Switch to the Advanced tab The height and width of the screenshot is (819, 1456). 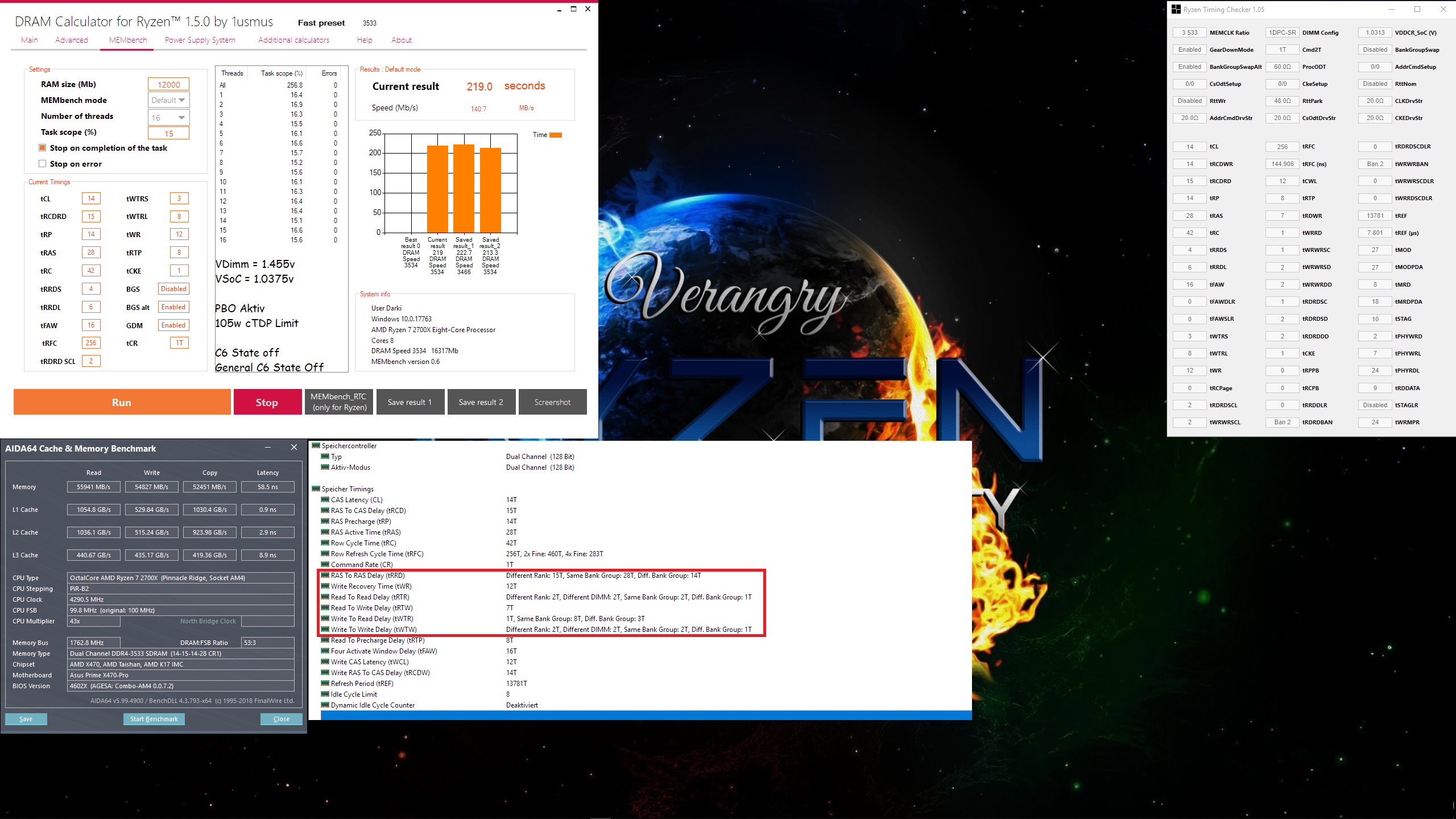point(72,40)
